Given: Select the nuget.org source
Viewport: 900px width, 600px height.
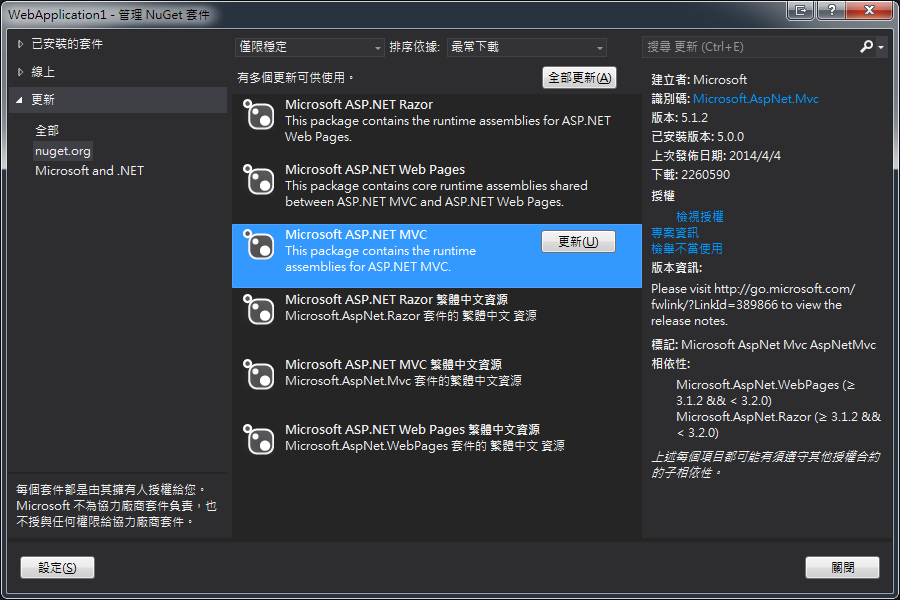Looking at the screenshot, I should pyautogui.click(x=63, y=151).
